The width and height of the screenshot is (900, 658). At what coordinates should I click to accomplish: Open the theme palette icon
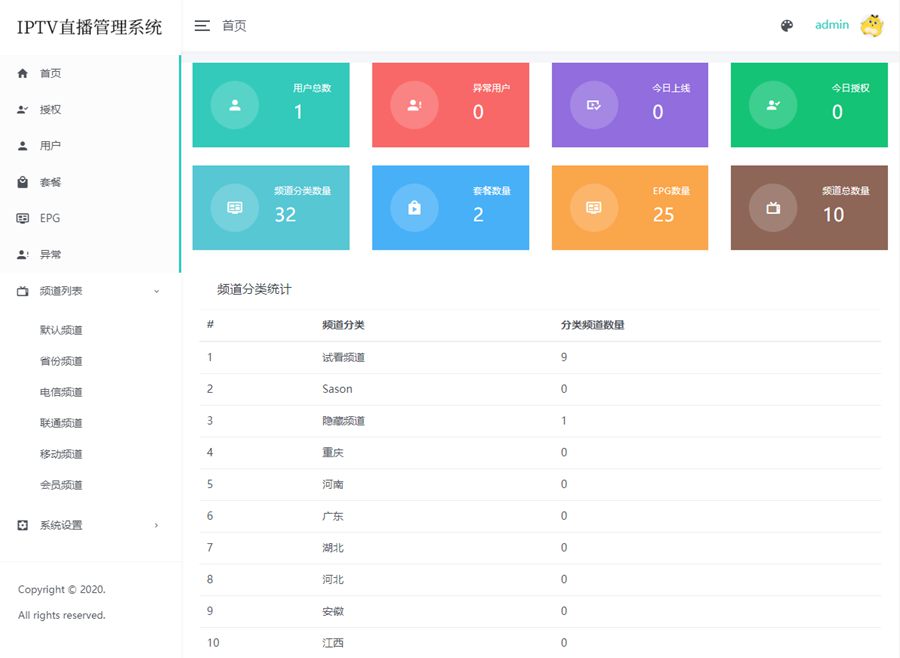pyautogui.click(x=787, y=26)
